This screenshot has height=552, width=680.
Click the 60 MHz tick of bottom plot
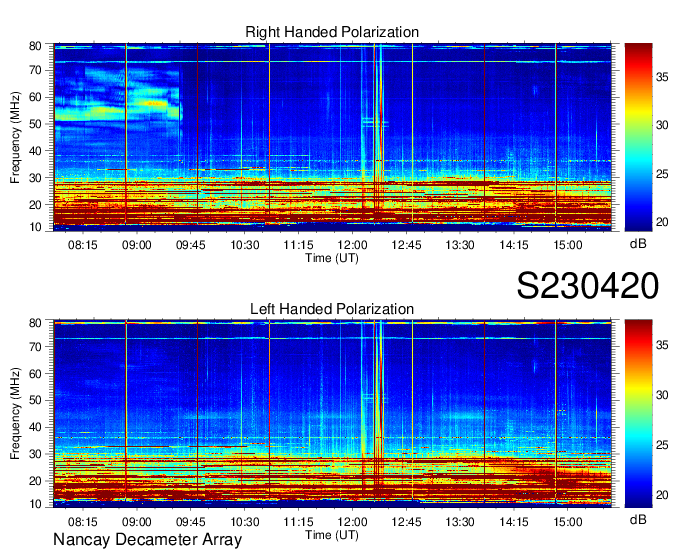coord(35,374)
